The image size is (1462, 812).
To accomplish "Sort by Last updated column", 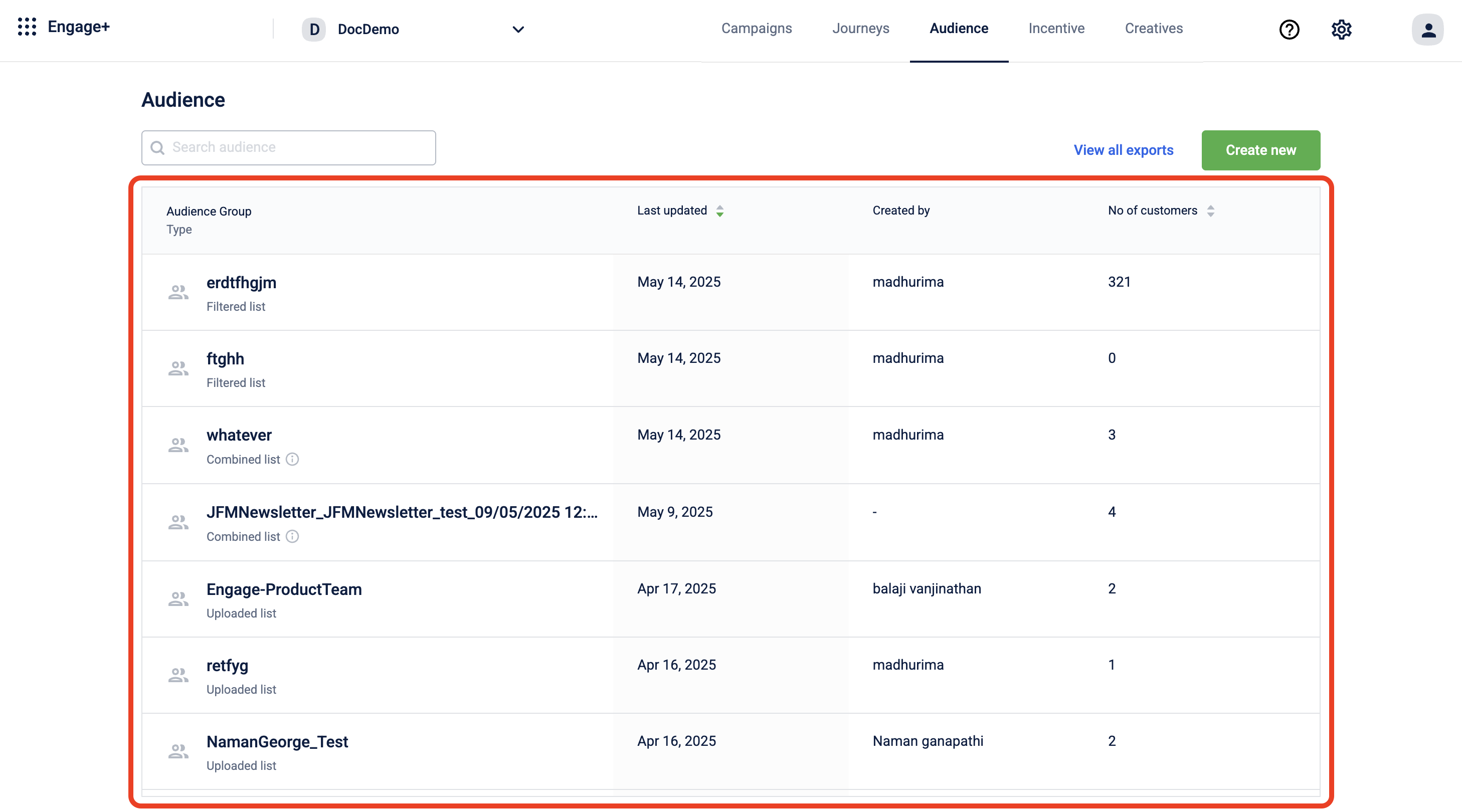I will 719,211.
